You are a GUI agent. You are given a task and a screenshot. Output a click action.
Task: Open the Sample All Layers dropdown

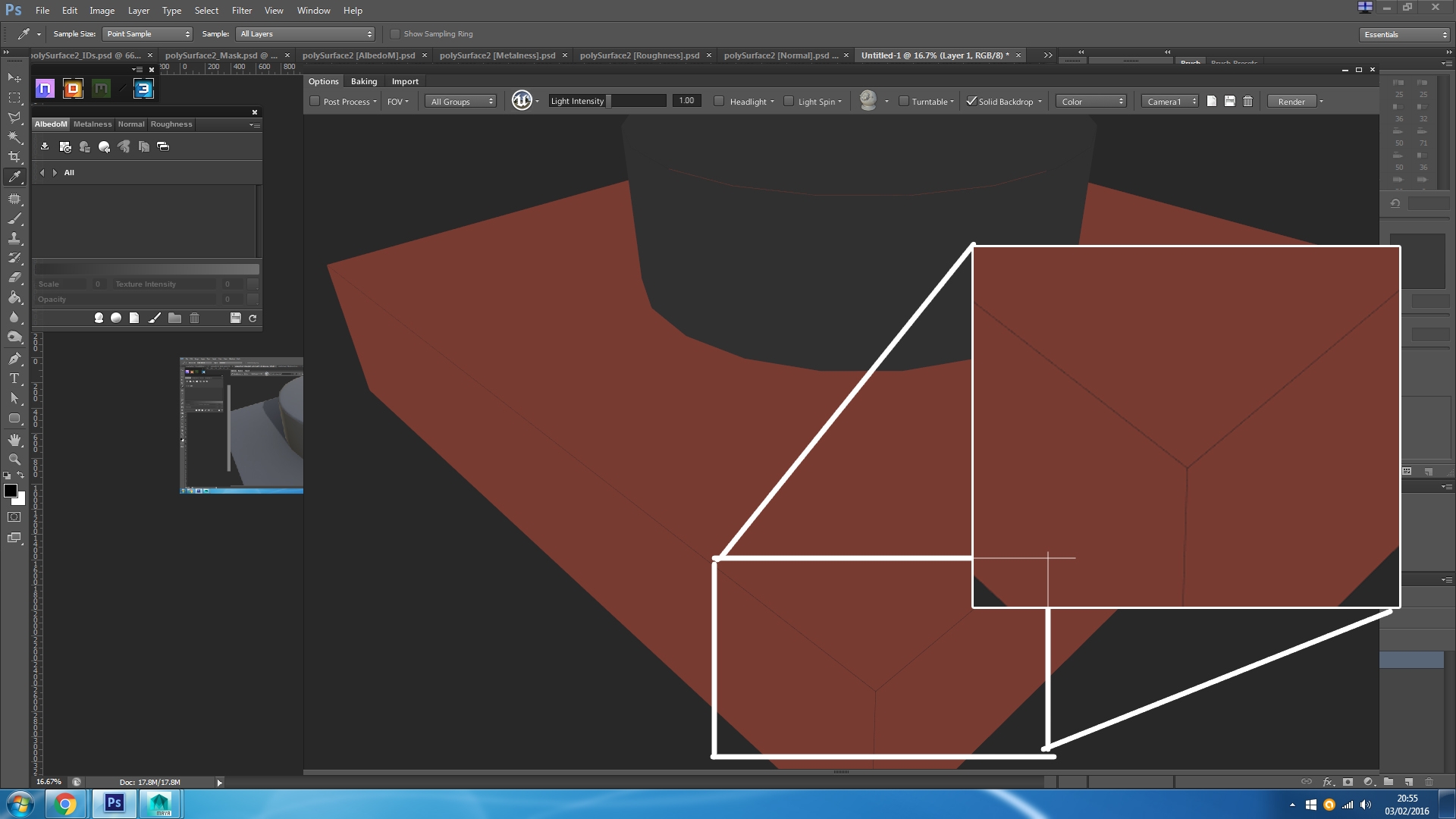(306, 34)
